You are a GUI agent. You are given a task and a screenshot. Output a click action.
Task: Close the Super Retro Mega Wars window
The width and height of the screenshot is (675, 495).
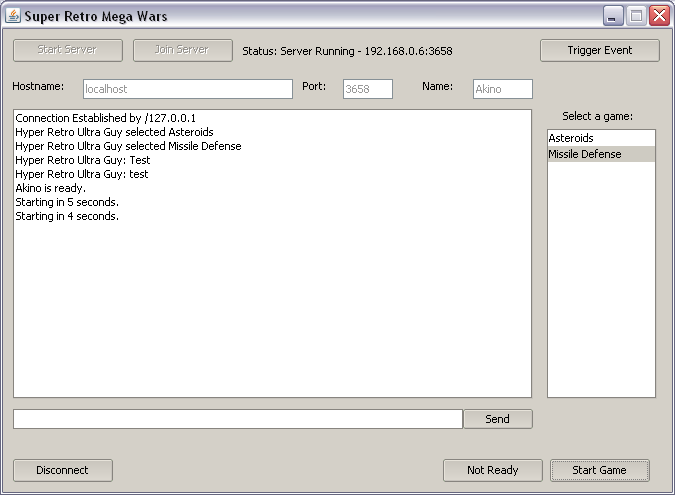pyautogui.click(x=660, y=16)
